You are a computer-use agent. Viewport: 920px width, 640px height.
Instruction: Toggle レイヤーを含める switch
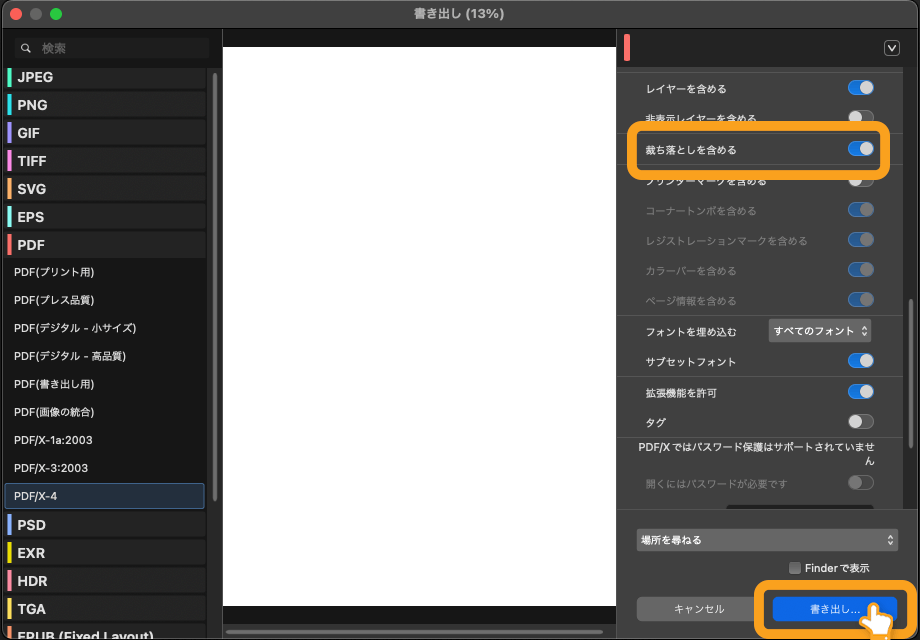pos(860,89)
